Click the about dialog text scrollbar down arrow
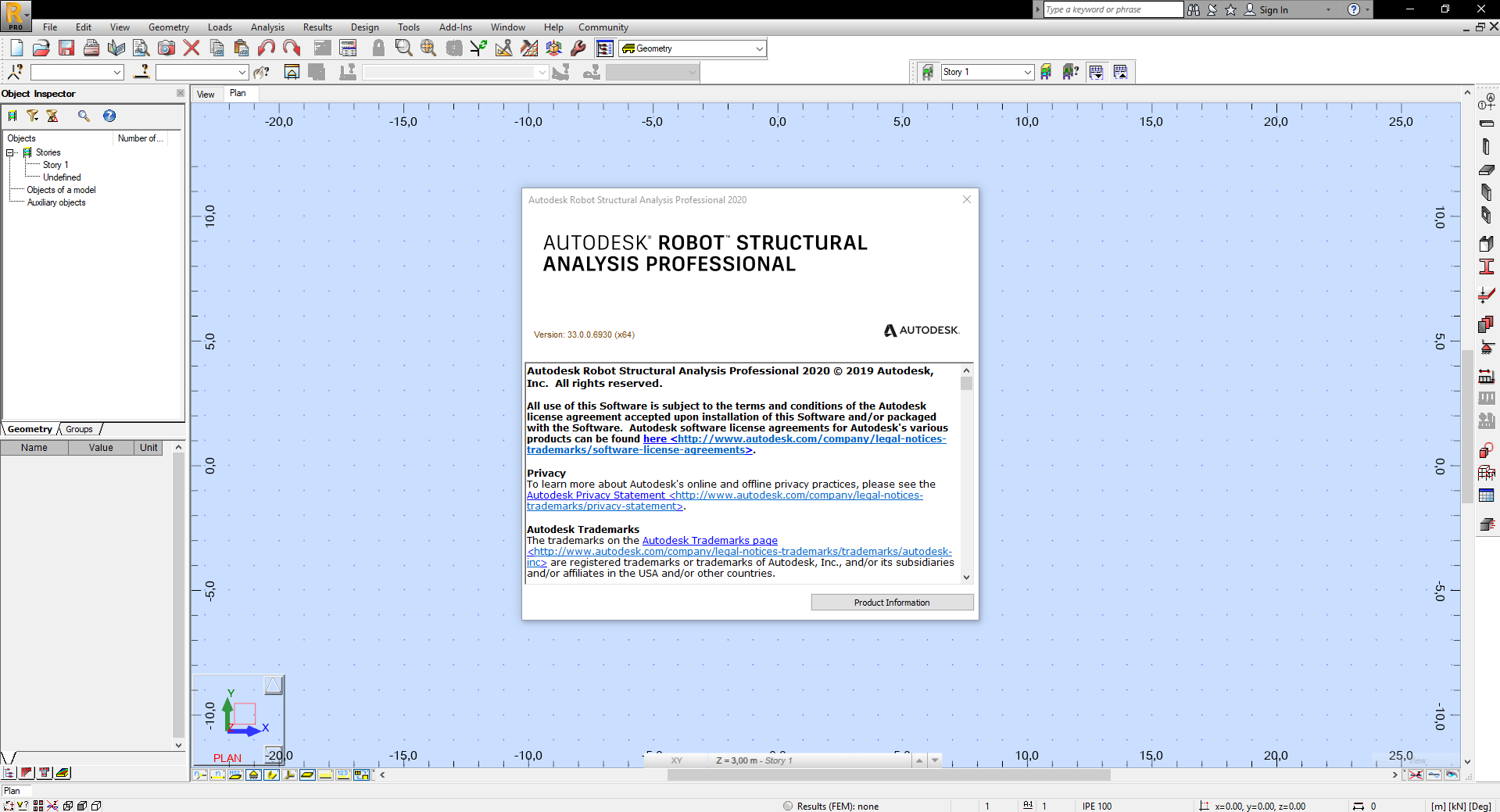This screenshot has height=812, width=1500. click(x=967, y=578)
